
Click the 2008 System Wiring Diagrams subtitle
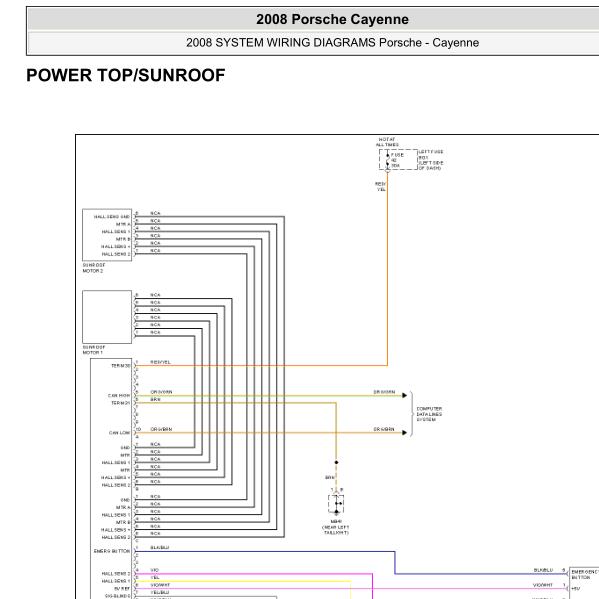(332, 42)
